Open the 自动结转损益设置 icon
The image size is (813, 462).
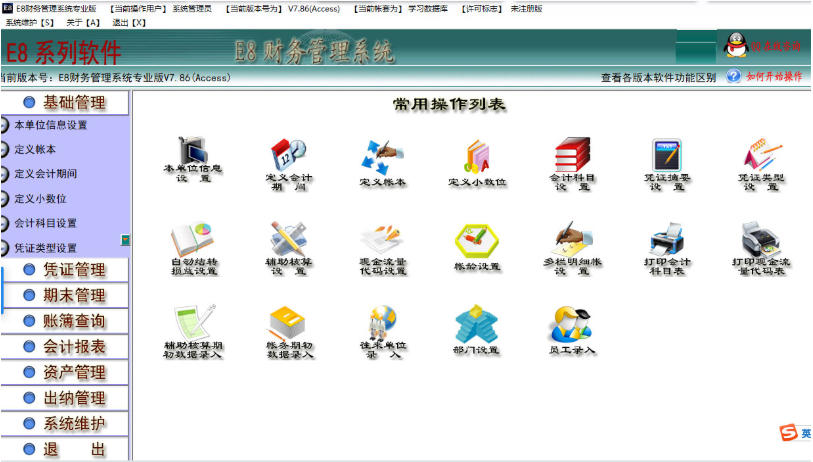pyautogui.click(x=193, y=248)
